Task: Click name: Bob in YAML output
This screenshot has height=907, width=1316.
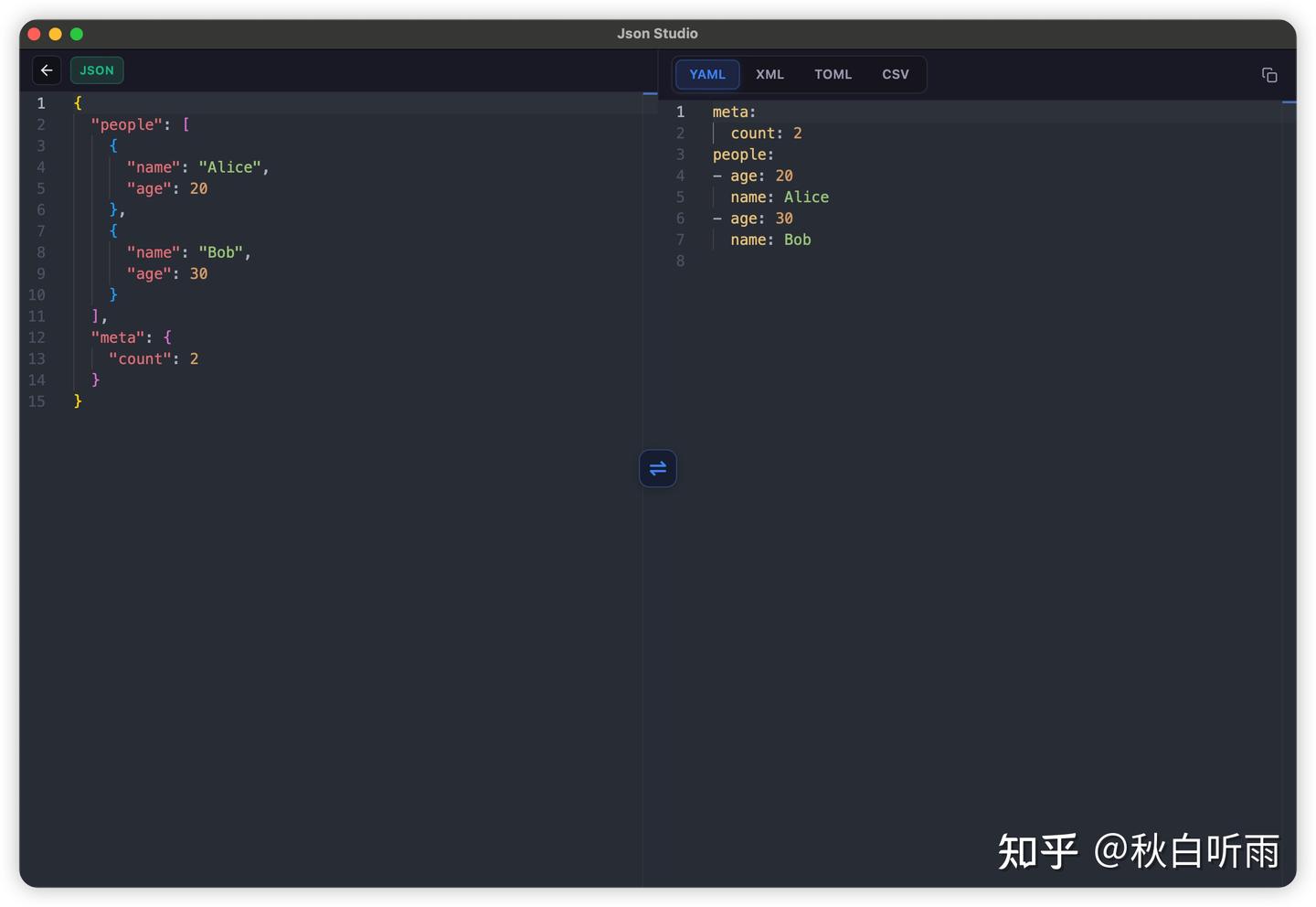Action: point(770,240)
